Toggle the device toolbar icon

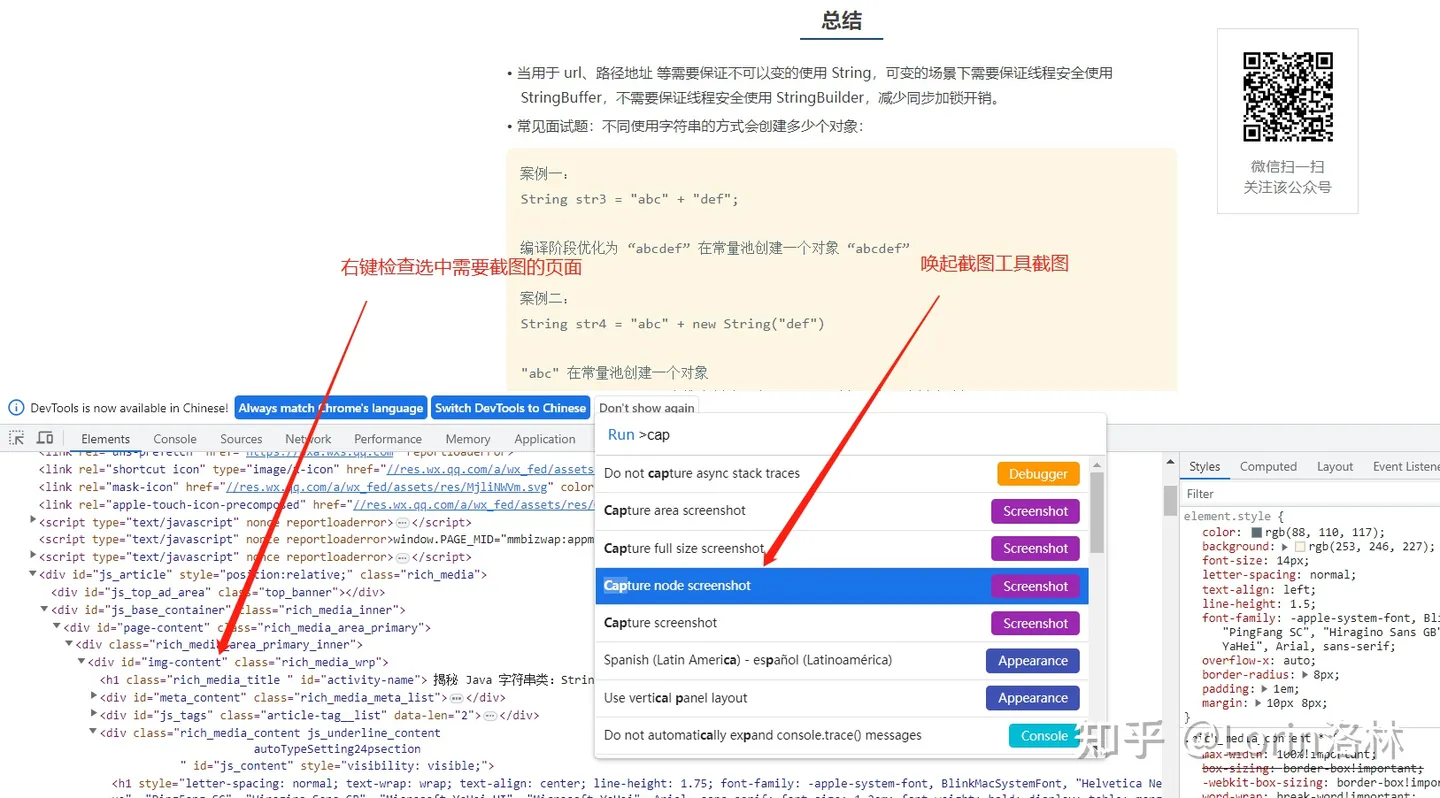coord(45,438)
